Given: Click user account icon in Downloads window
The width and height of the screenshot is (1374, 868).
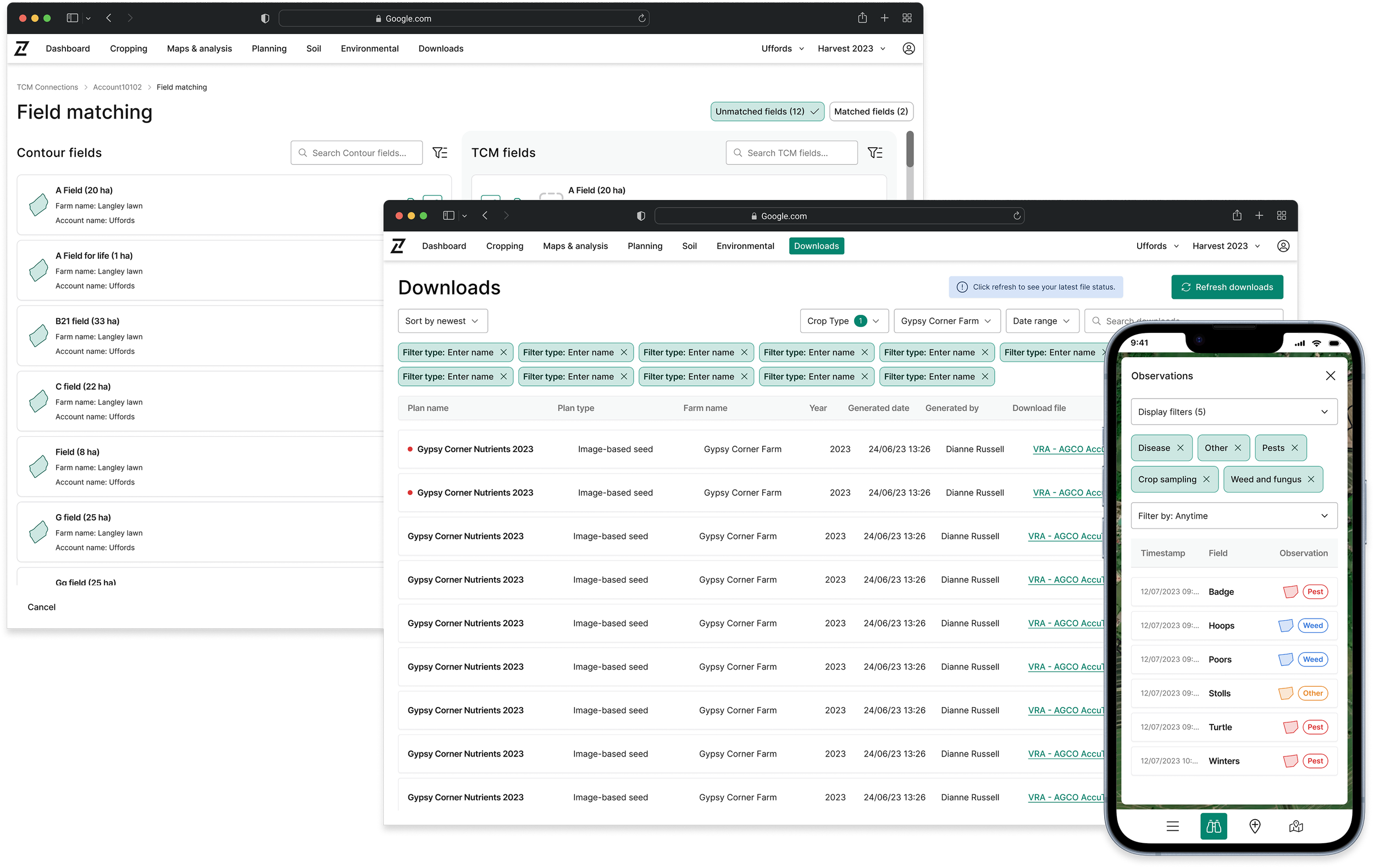Looking at the screenshot, I should coord(1283,246).
